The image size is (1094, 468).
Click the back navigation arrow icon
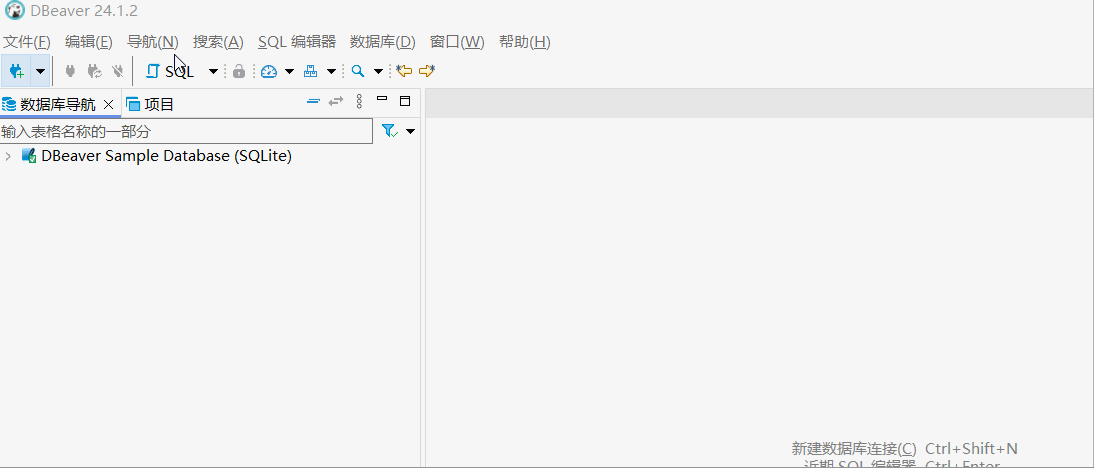pos(404,70)
